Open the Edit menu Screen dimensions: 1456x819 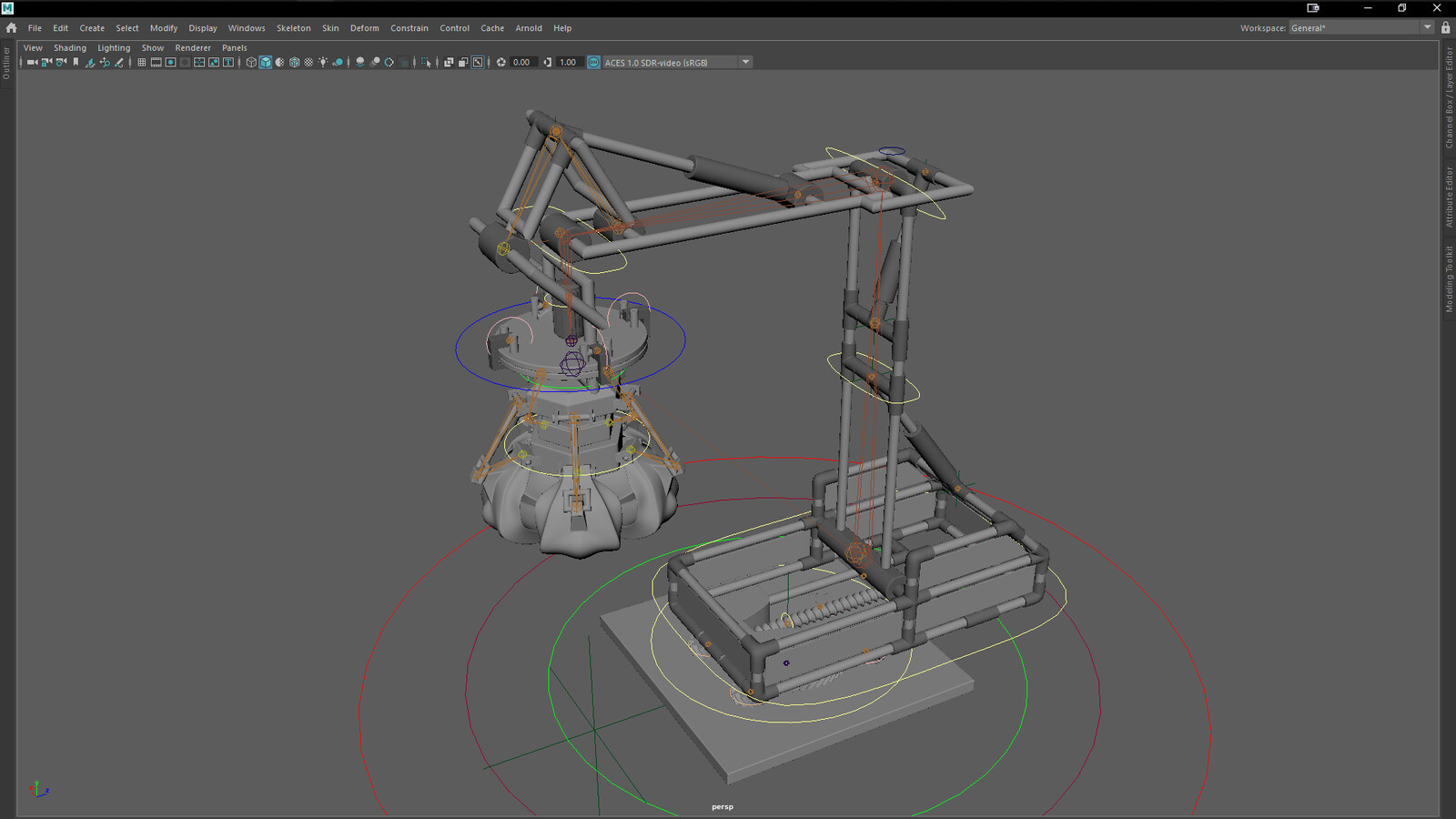[60, 28]
